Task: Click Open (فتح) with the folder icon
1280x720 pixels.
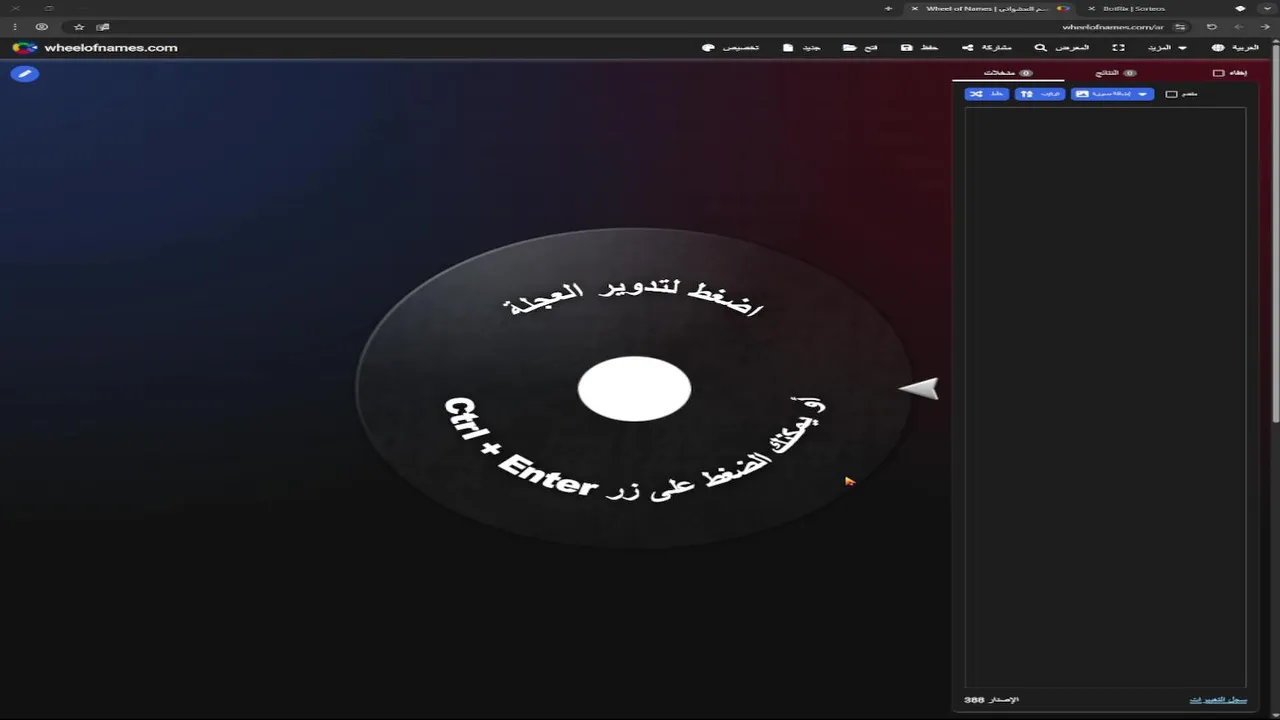Action: point(860,47)
